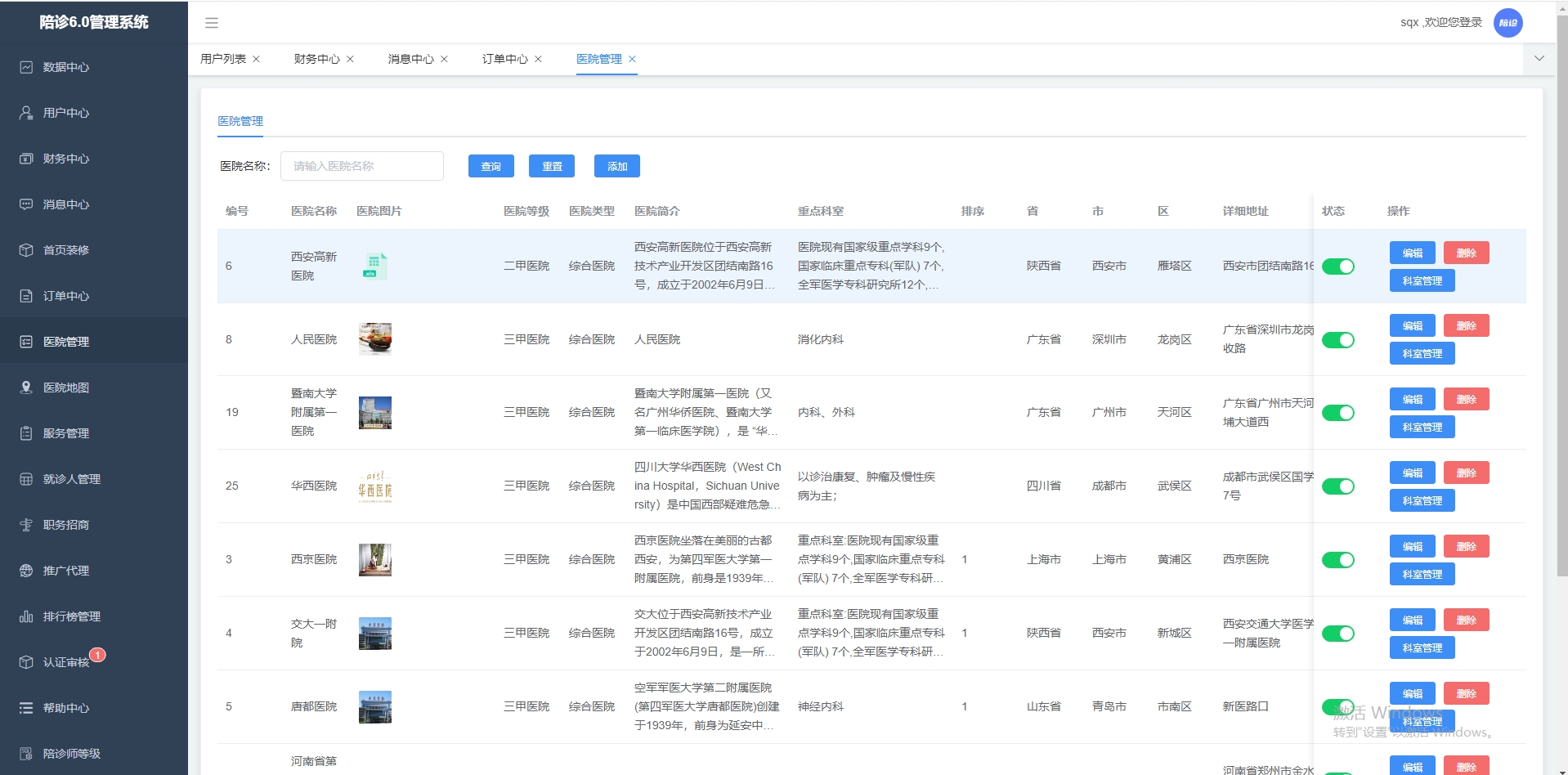Switch to the 财务中心 tab
The width and height of the screenshot is (1568, 775).
316,59
